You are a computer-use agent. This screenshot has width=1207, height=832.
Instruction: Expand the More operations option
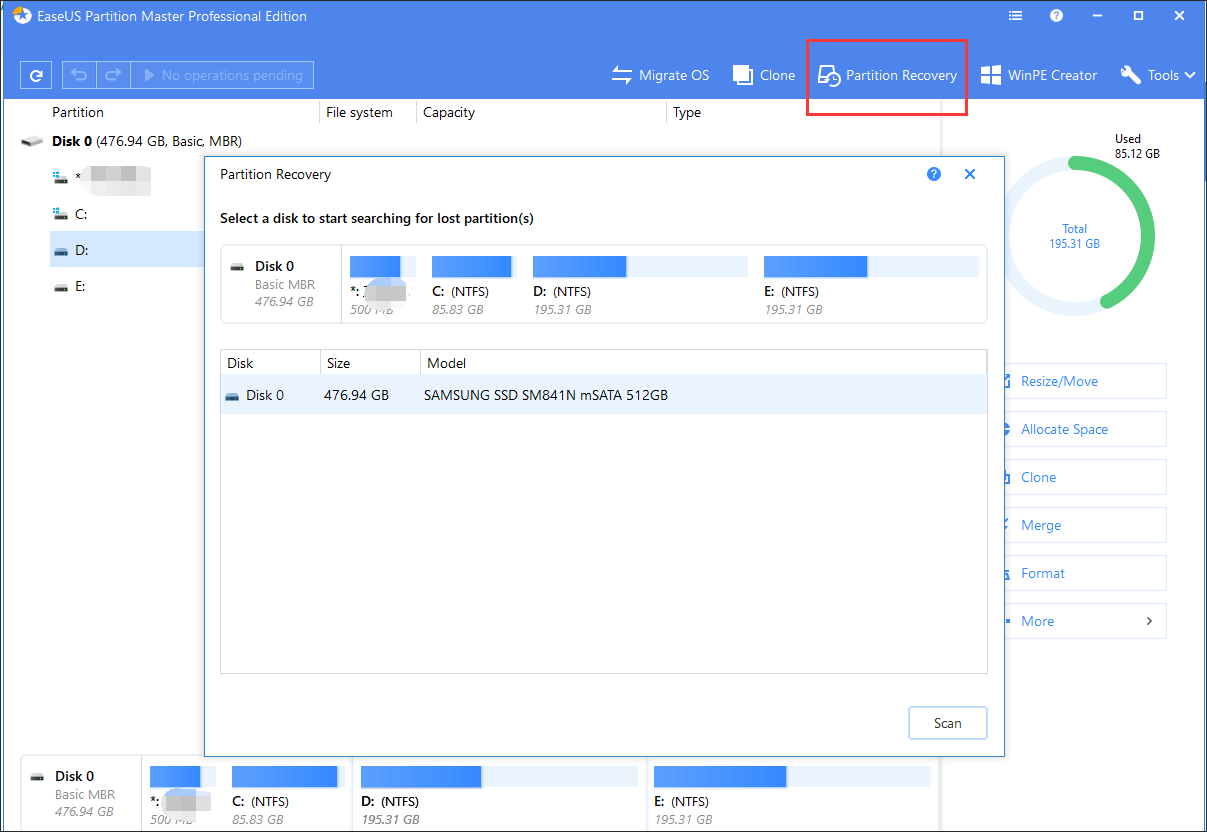[1085, 621]
